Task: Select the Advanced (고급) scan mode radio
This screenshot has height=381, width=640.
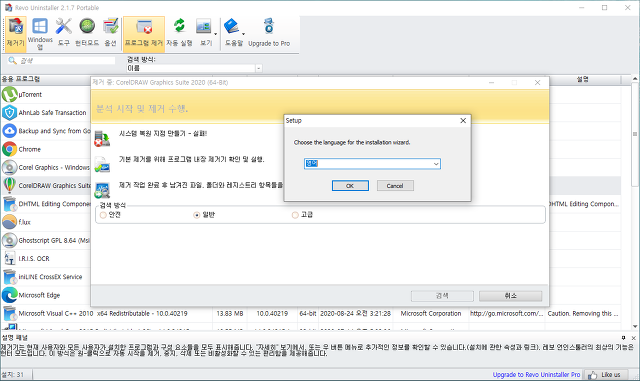Action: [295, 215]
